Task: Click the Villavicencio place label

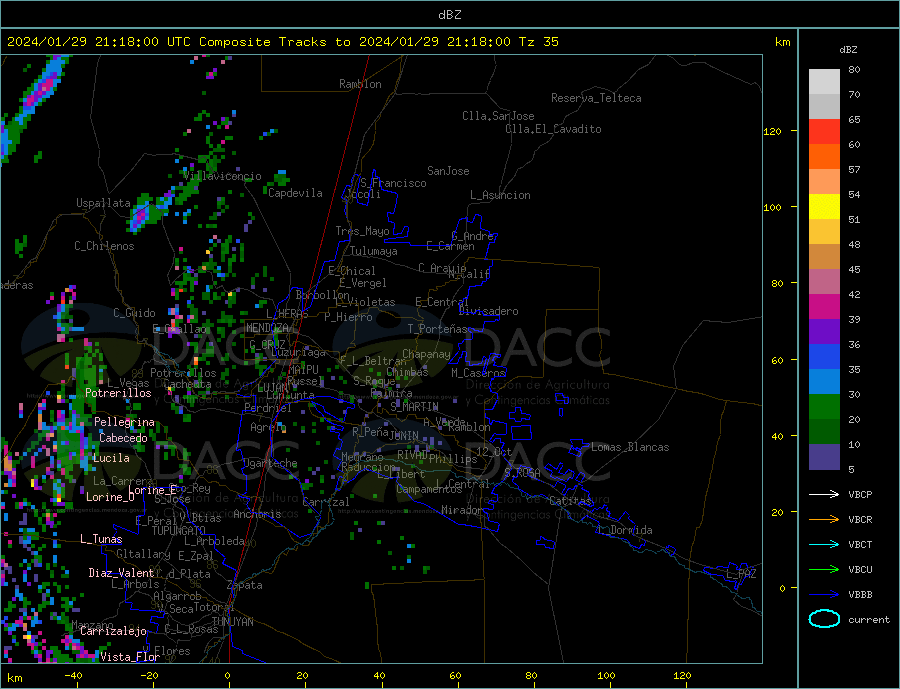Action: click(x=223, y=176)
